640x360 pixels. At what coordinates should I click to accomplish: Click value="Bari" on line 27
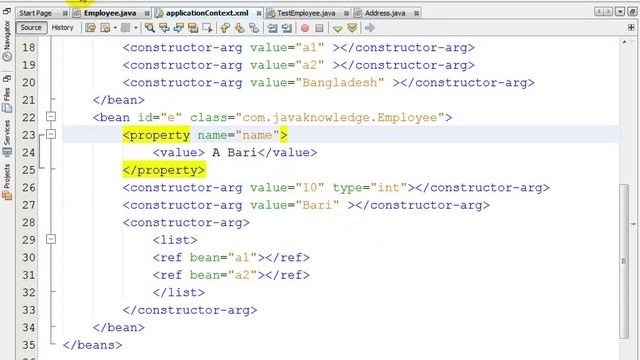point(295,205)
